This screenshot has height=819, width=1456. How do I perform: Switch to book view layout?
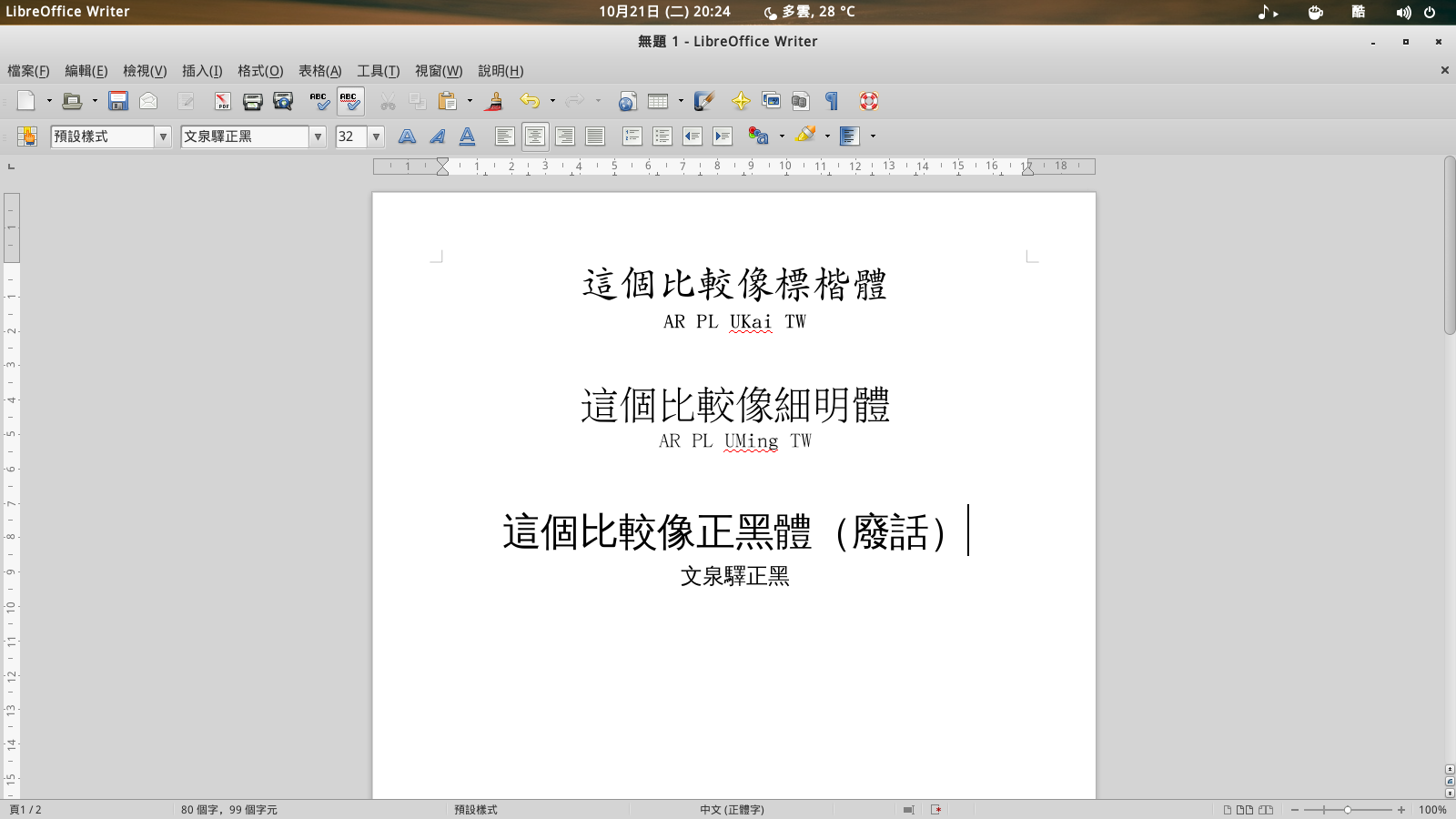(x=1265, y=810)
